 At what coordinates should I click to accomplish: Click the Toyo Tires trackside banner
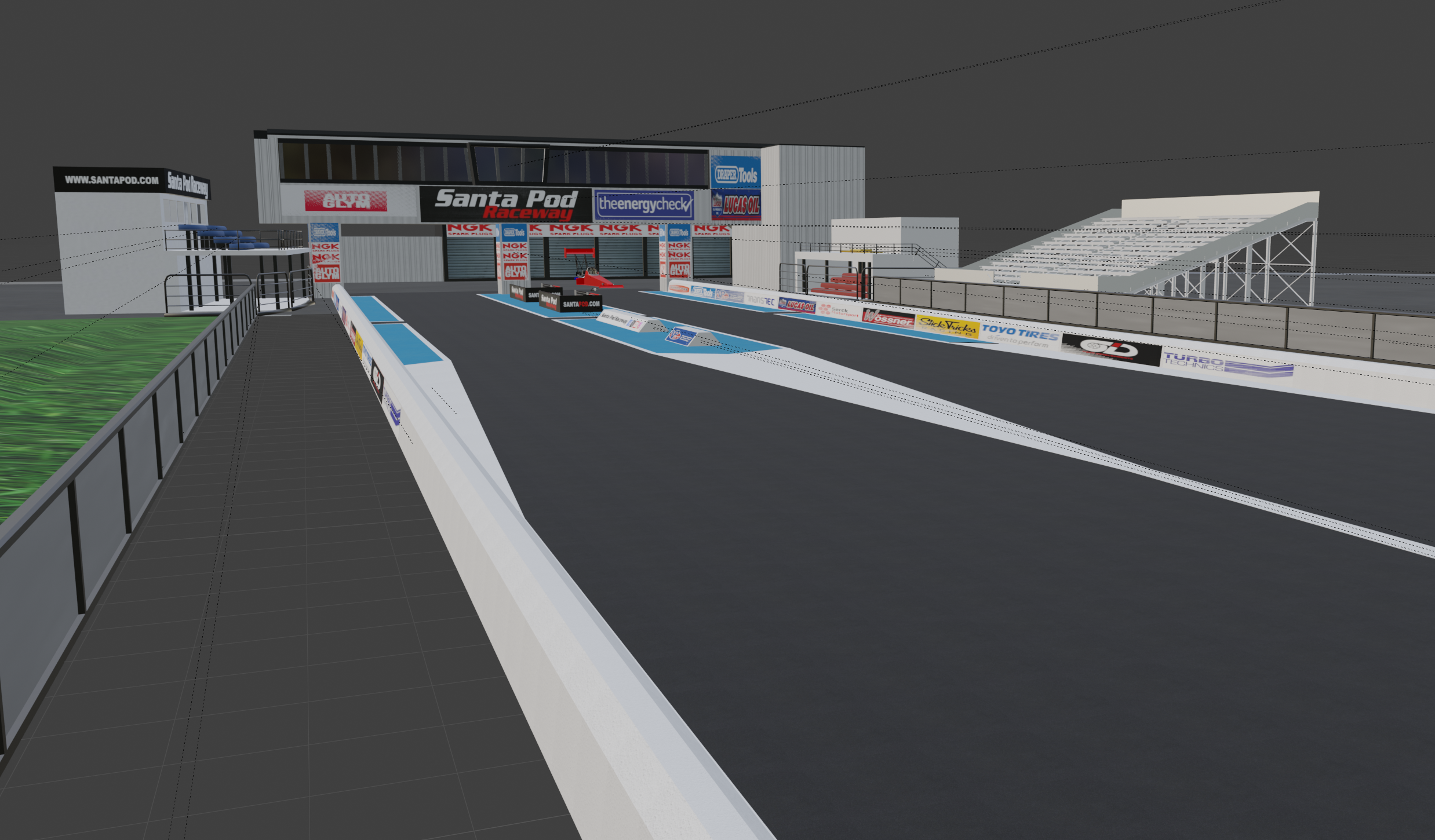1020,335
